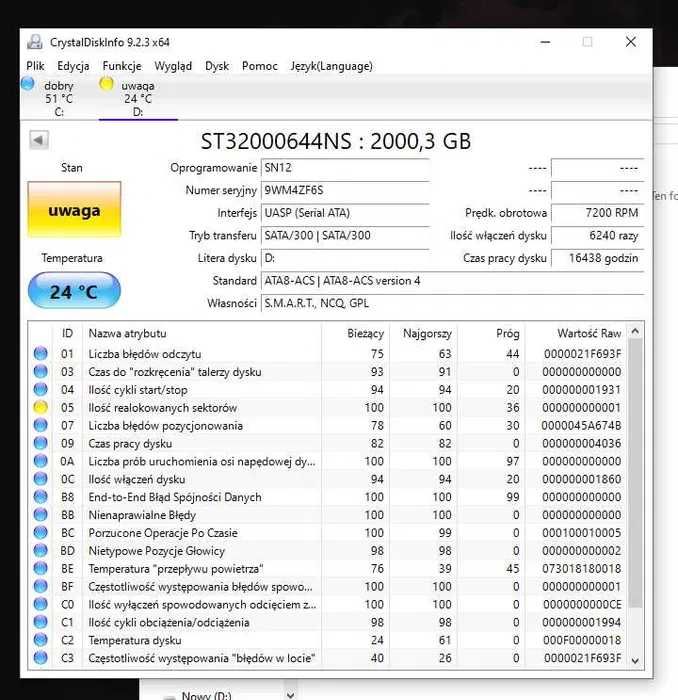Click the Standard field ATA8-ACS
Image resolution: width=678 pixels, height=700 pixels.
452,281
